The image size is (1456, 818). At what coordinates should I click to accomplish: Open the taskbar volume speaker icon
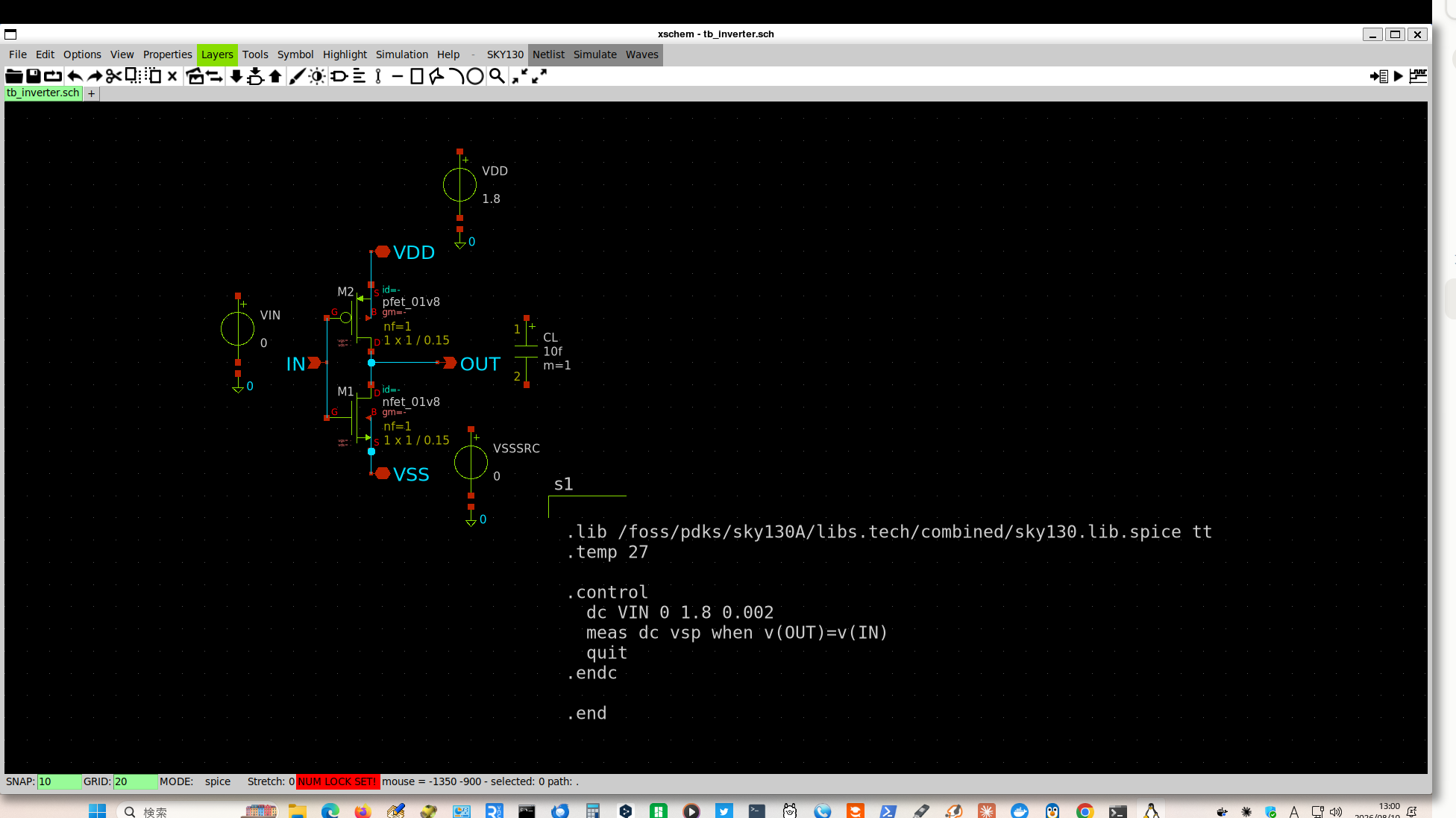pos(1336,811)
